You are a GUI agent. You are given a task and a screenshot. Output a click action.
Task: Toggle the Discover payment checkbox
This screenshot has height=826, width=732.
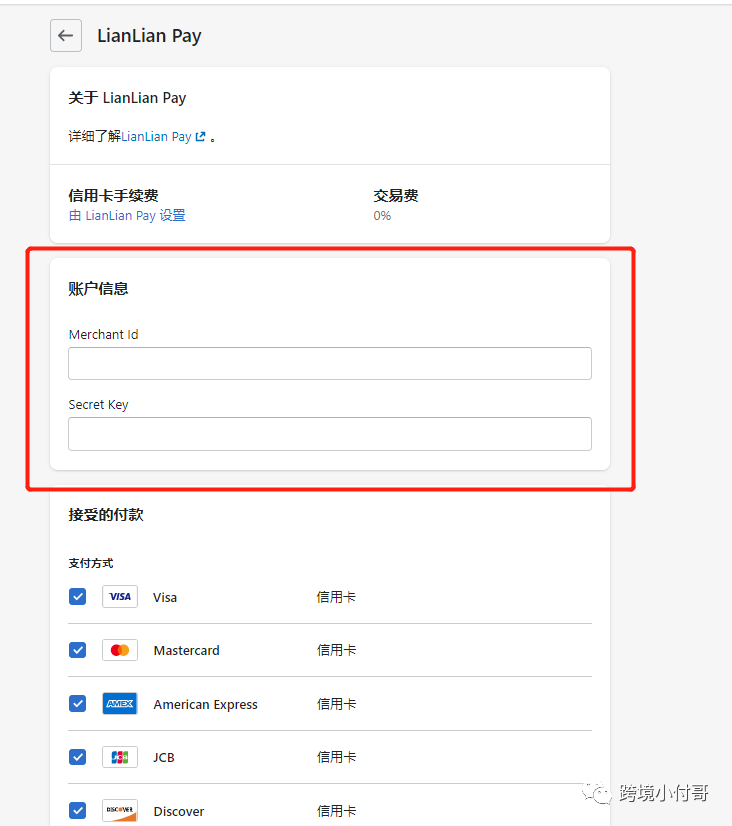(77, 810)
